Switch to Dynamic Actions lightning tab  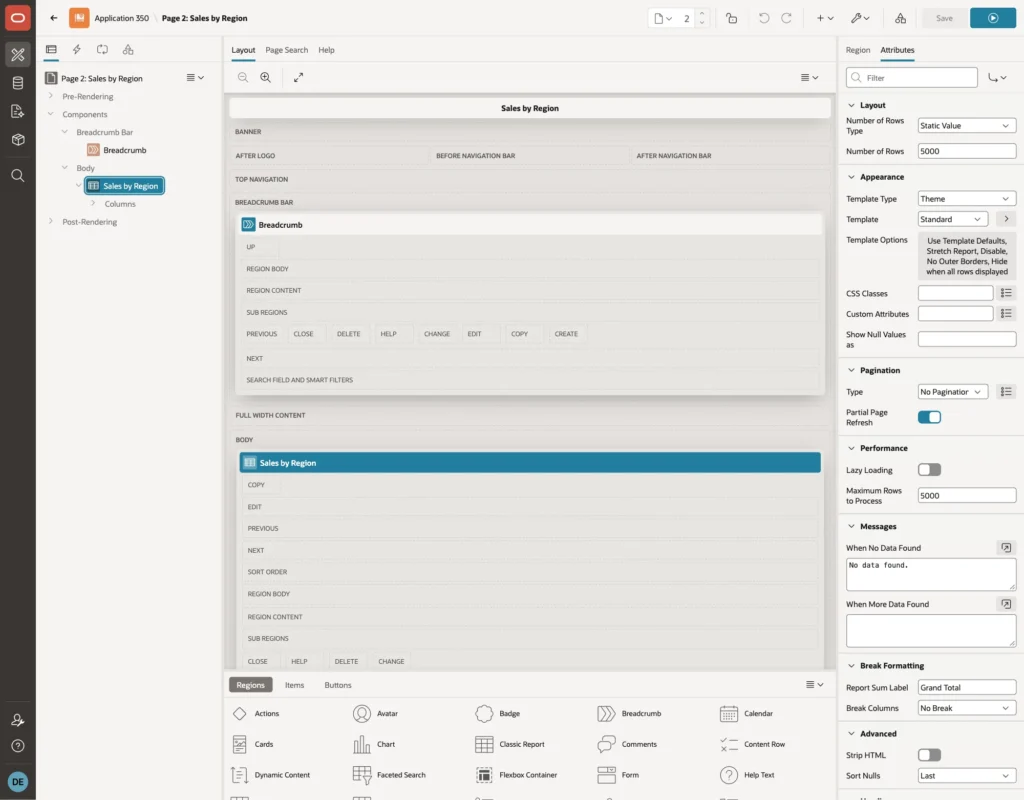[76, 50]
